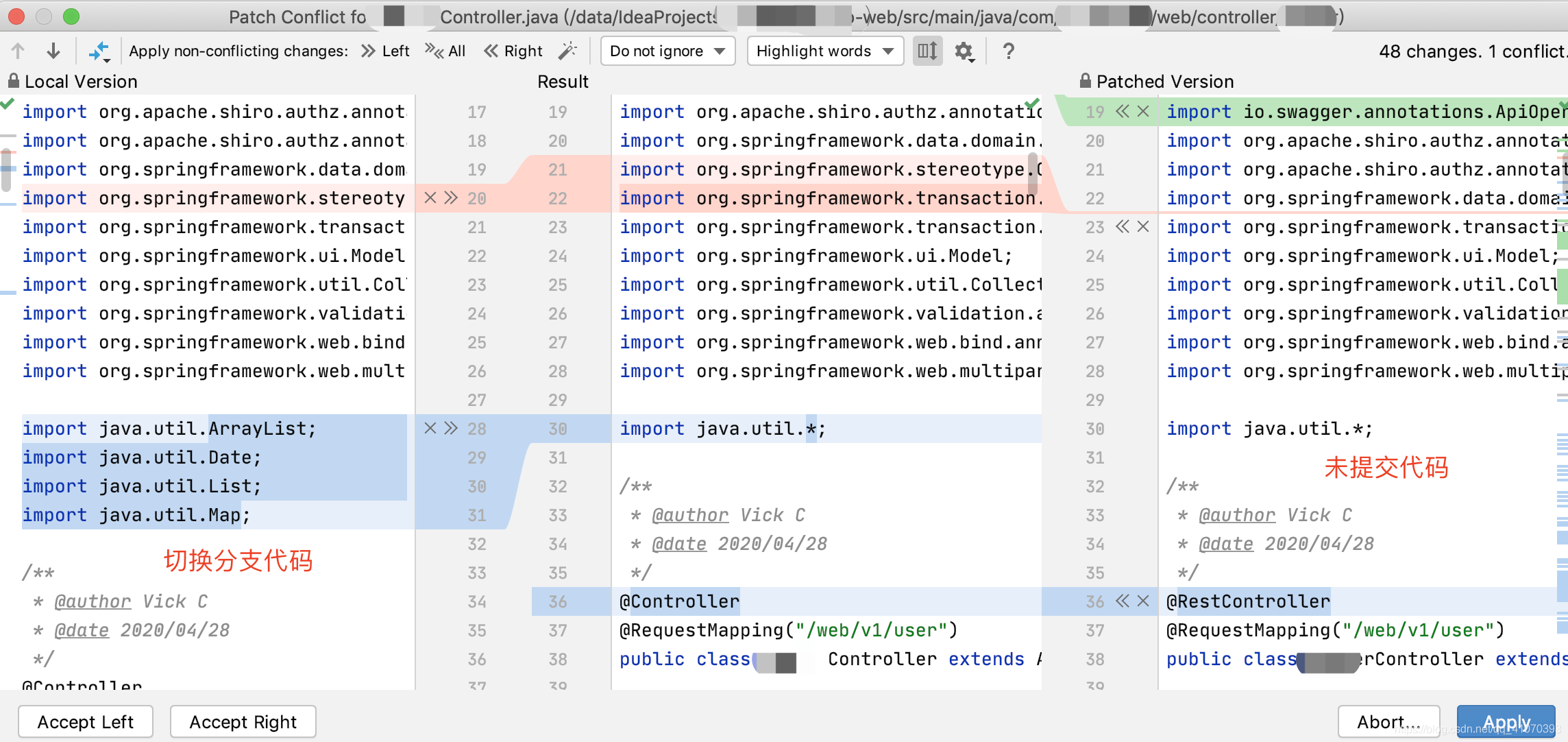Screen dimensions: 1568x742
Task: Go to previous difference arrow
Action: pyautogui.click(x=19, y=51)
